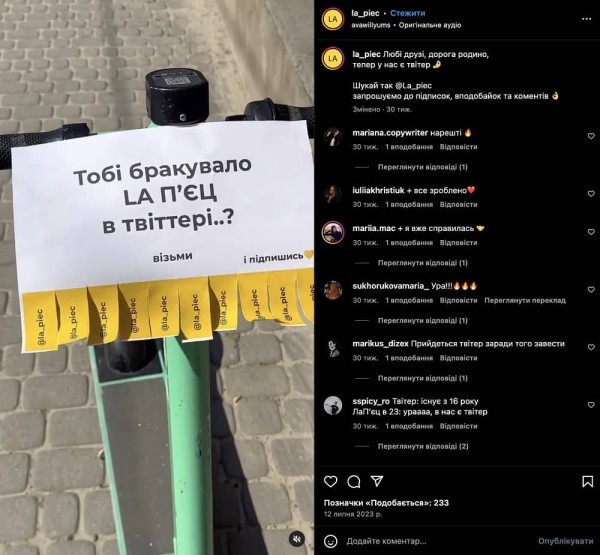Open Оригінальне аудіо audio link
Image resolution: width=600 pixels, height=555 pixels.
[430, 25]
